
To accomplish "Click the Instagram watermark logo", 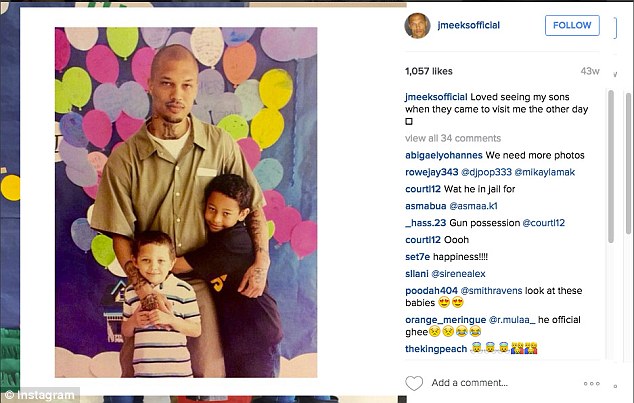I will [40, 395].
